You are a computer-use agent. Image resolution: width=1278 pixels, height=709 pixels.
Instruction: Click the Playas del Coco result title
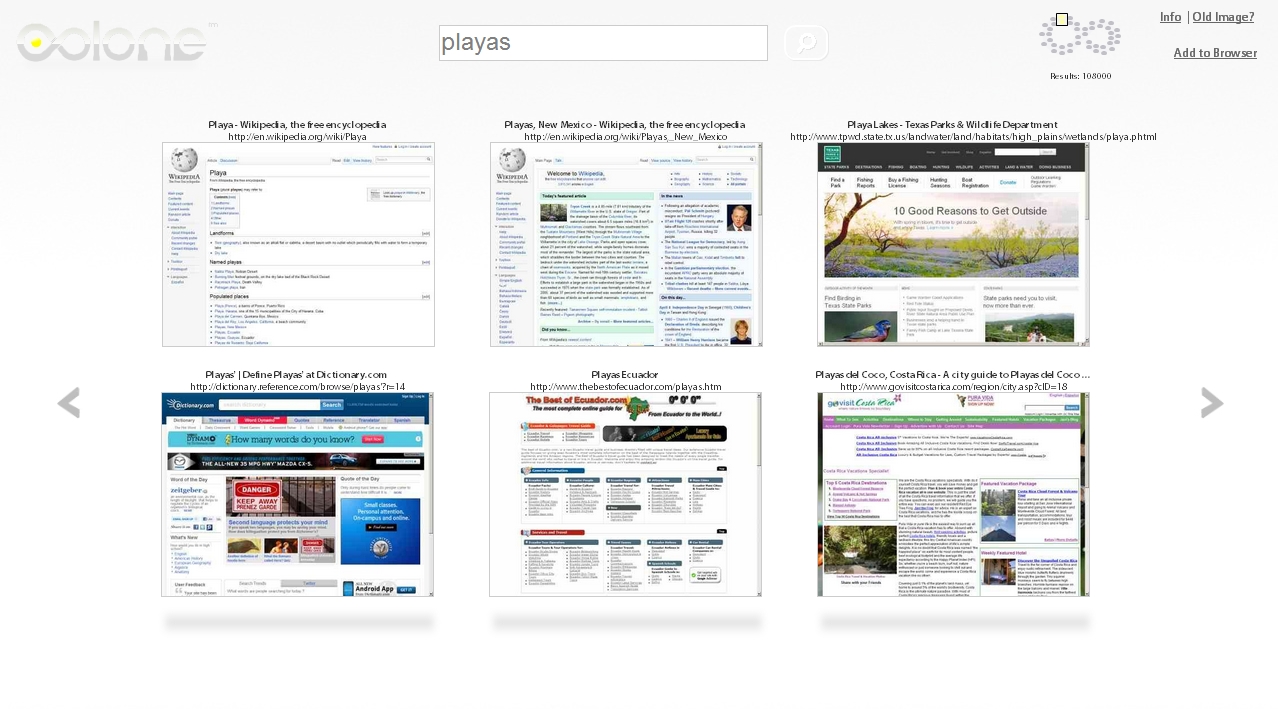tap(952, 375)
